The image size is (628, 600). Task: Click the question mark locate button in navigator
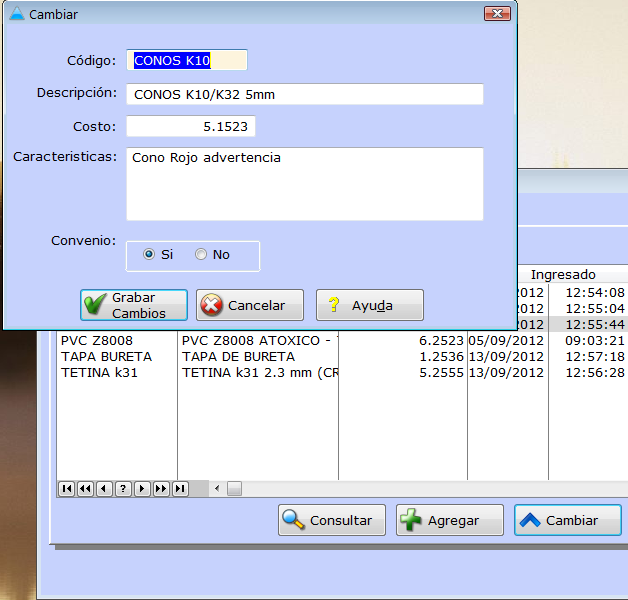click(123, 489)
